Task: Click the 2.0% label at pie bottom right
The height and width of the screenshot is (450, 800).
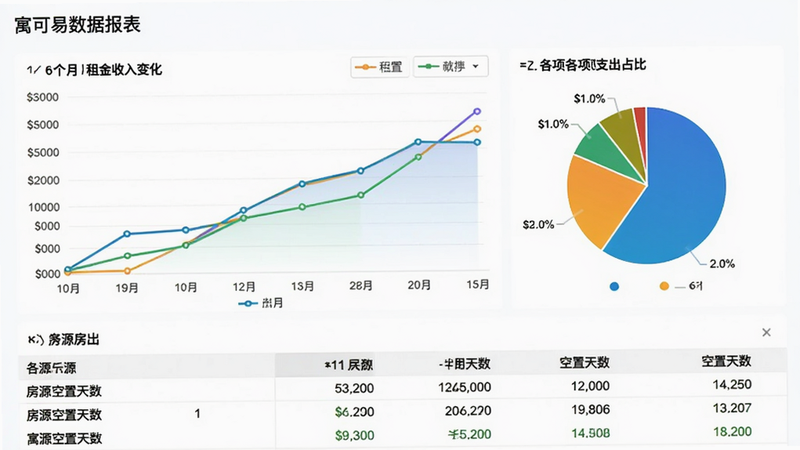Action: click(x=722, y=264)
